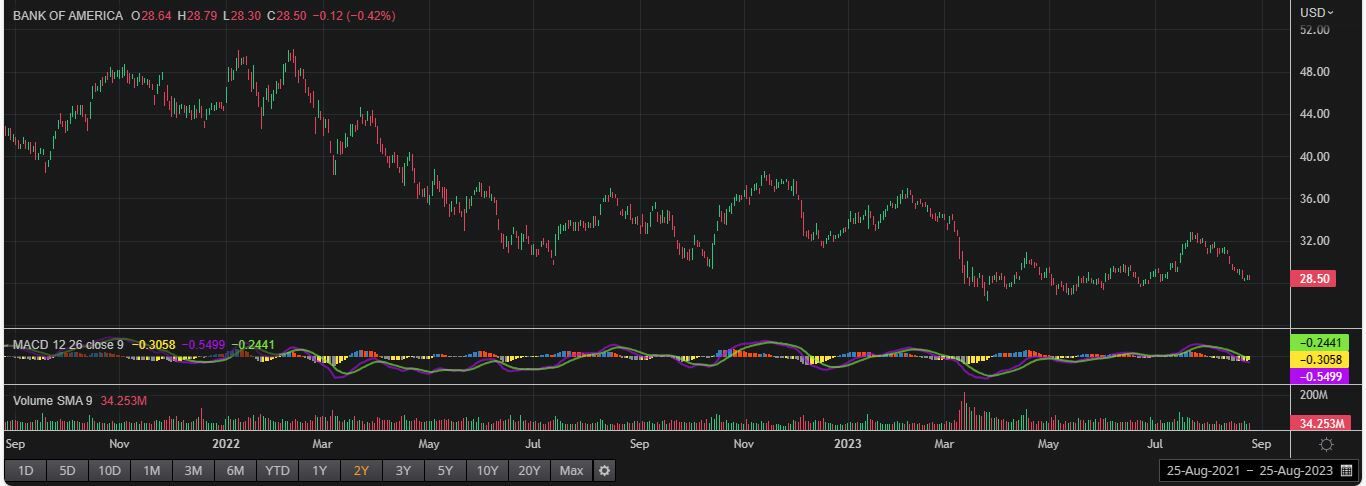Choose the 1M time range
This screenshot has height=486, width=1366.
coord(152,470)
